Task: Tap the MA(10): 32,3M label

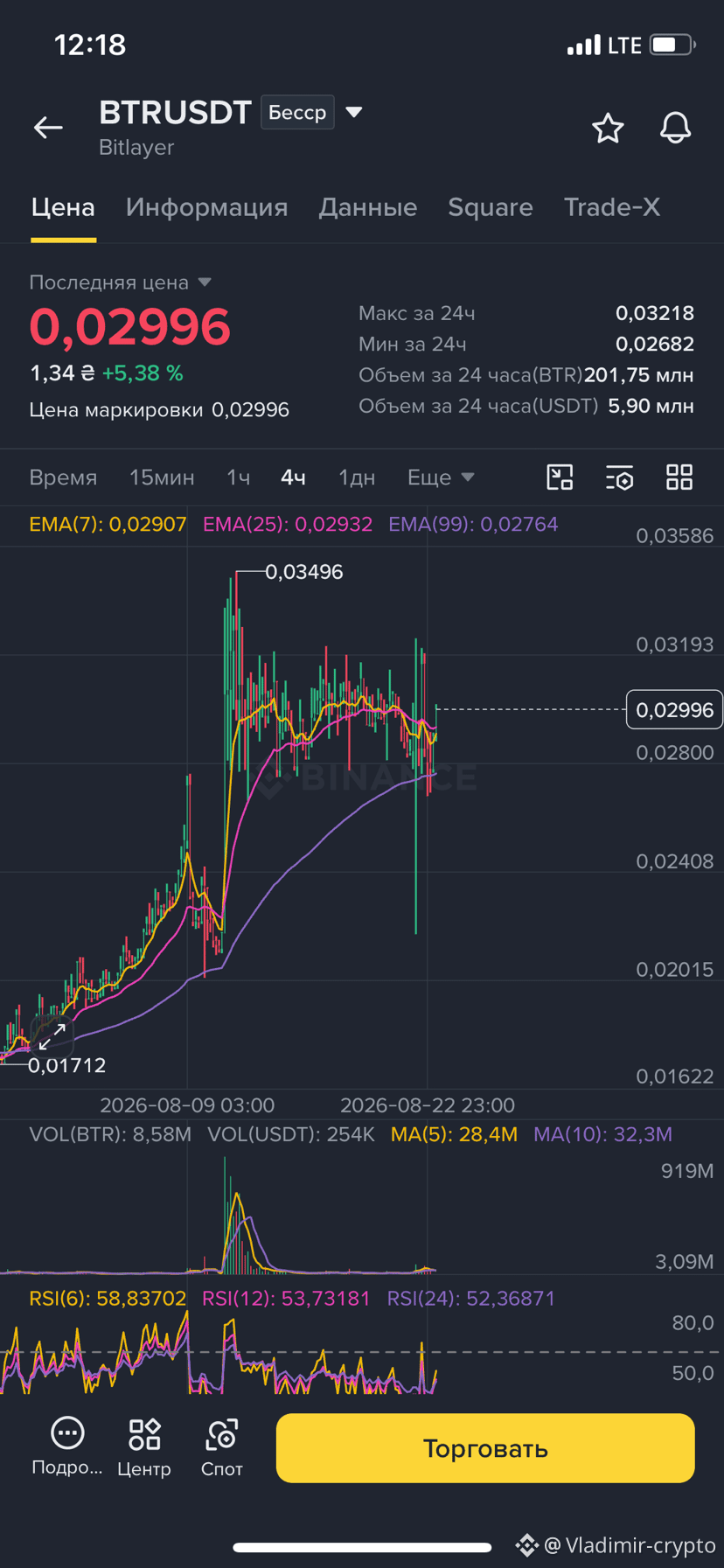Action: point(602,1134)
